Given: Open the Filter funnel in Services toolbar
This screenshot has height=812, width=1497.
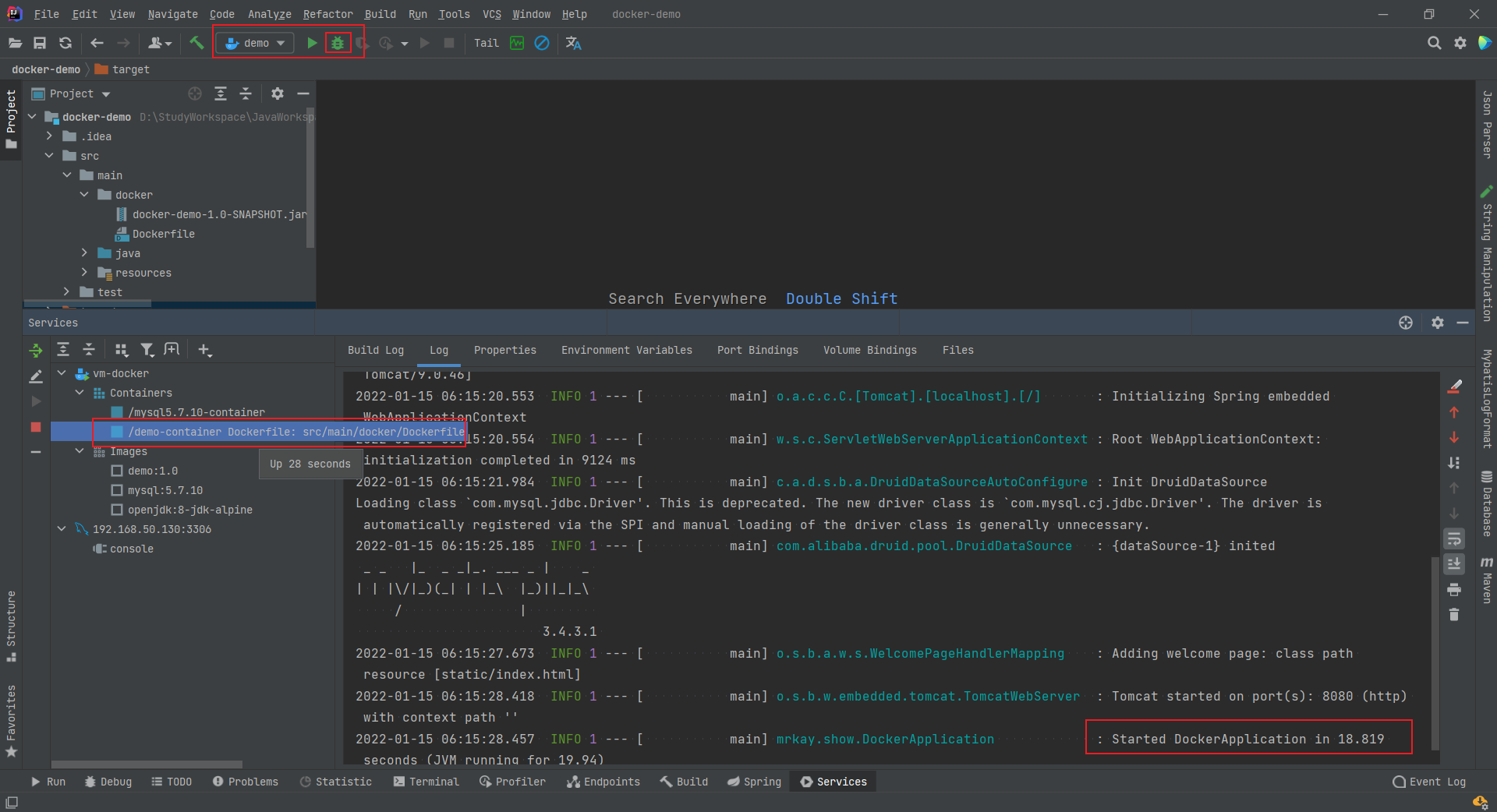Looking at the screenshot, I should point(147,350).
